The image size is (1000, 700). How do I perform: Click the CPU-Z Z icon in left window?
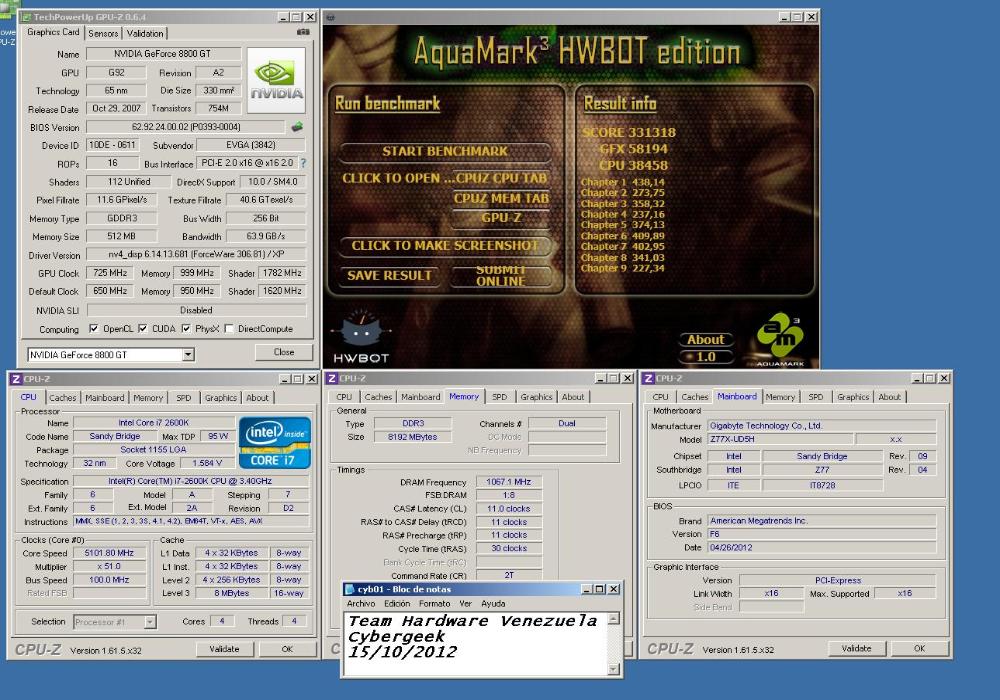point(16,379)
